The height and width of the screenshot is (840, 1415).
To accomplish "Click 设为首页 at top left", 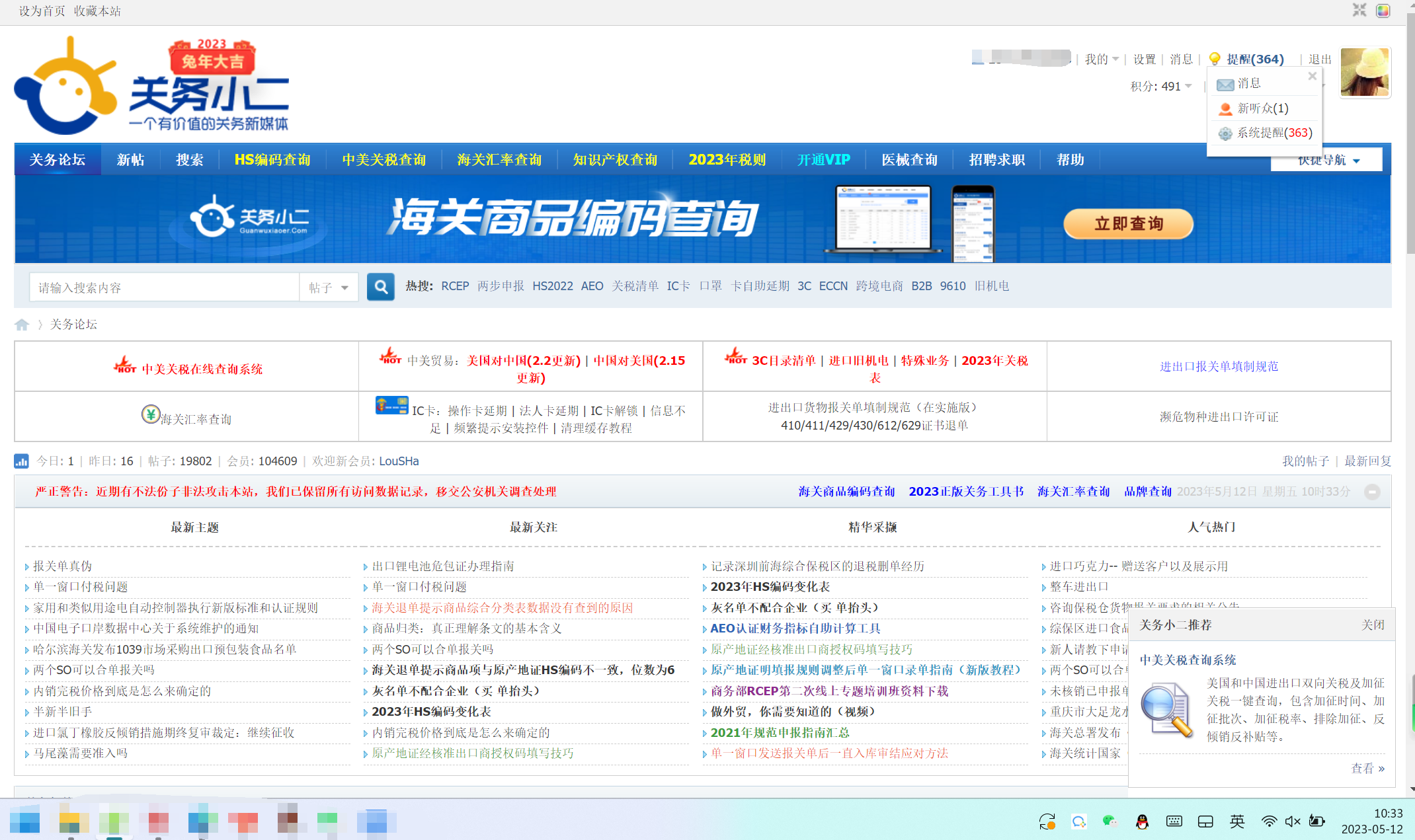I will [x=42, y=11].
